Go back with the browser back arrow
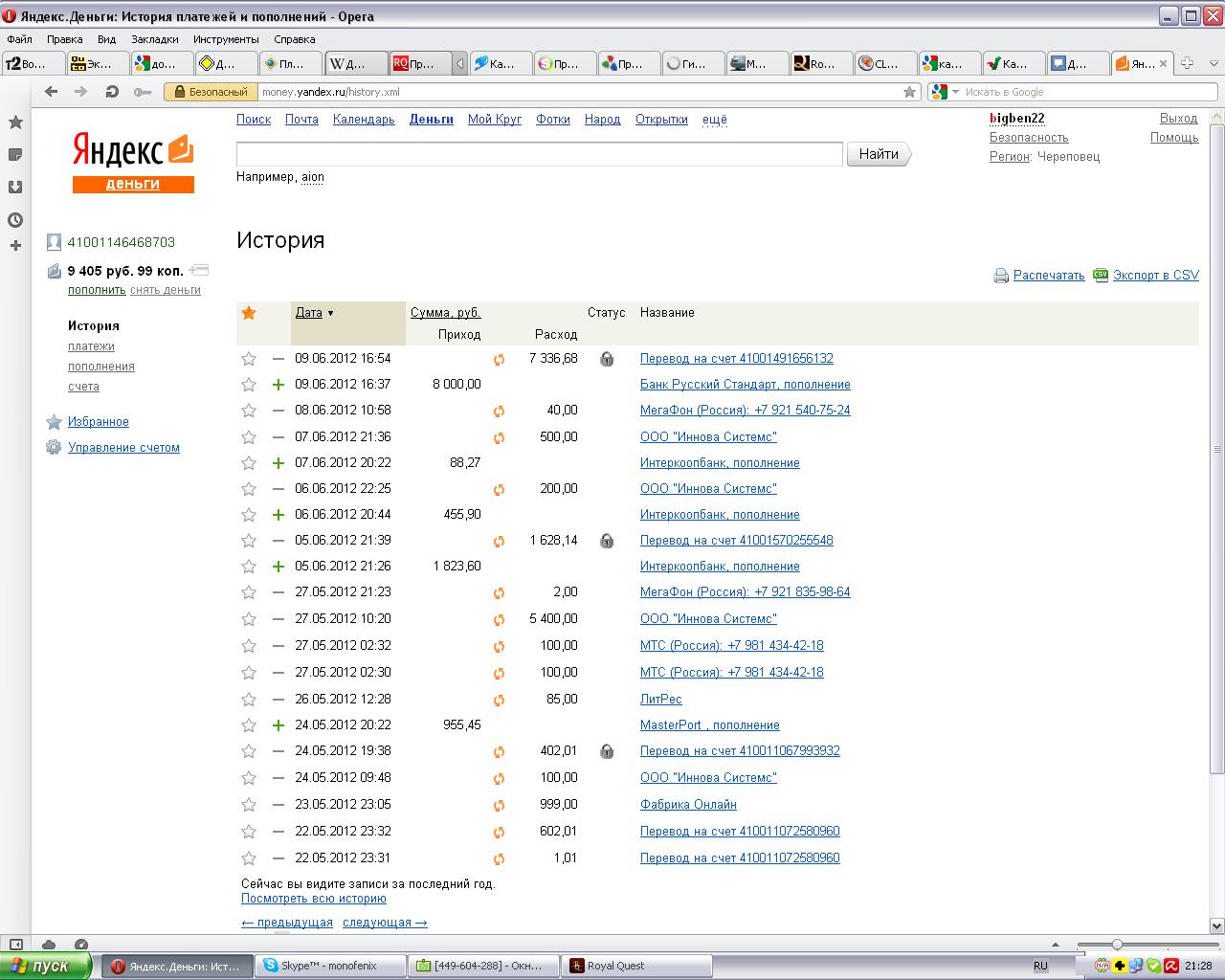The image size is (1225, 980). point(51,92)
